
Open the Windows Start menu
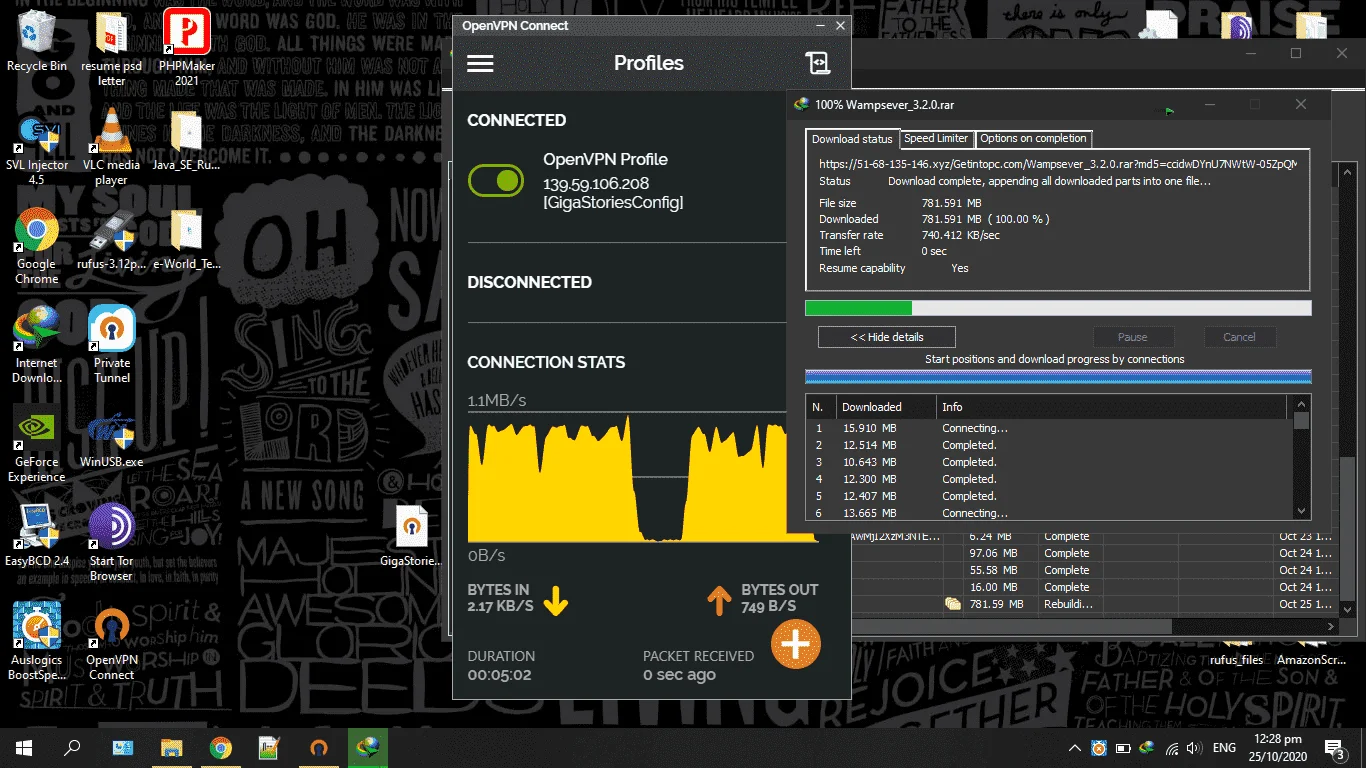24,748
